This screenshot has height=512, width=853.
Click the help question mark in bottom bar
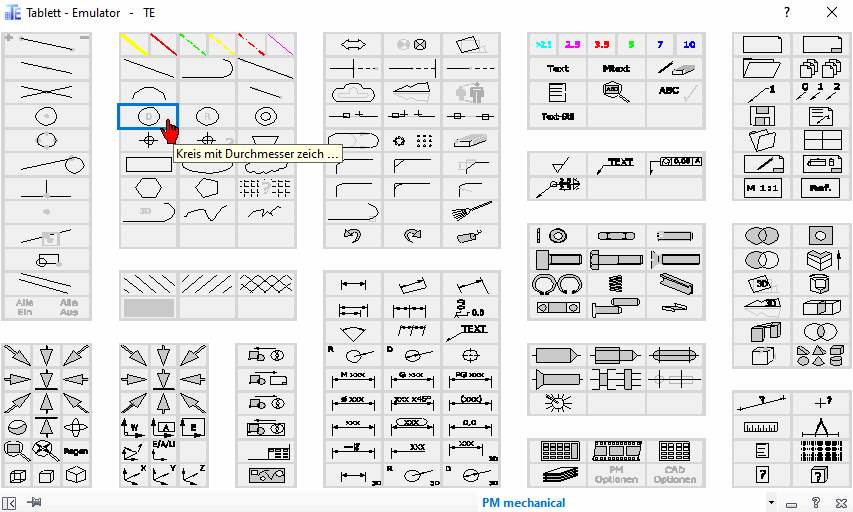coord(815,503)
